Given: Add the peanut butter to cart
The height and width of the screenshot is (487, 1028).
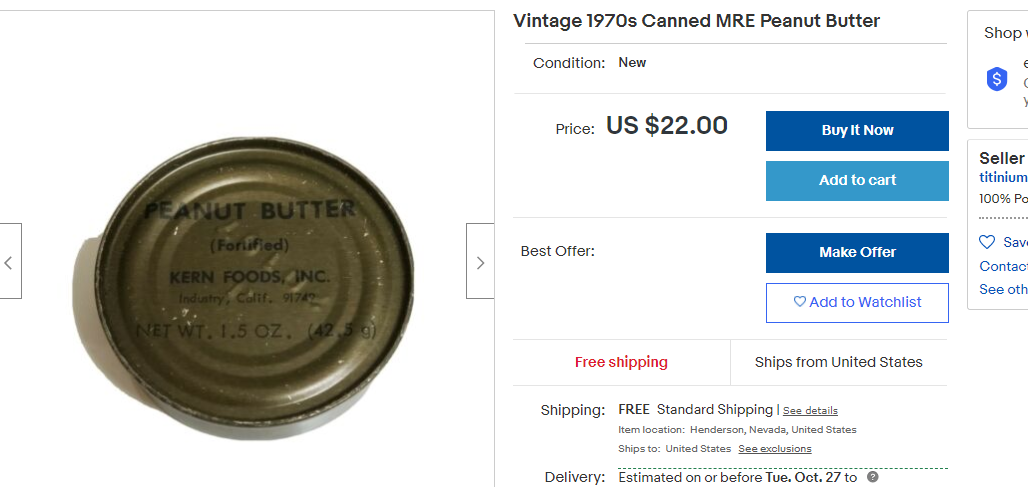Looking at the screenshot, I should [x=857, y=181].
